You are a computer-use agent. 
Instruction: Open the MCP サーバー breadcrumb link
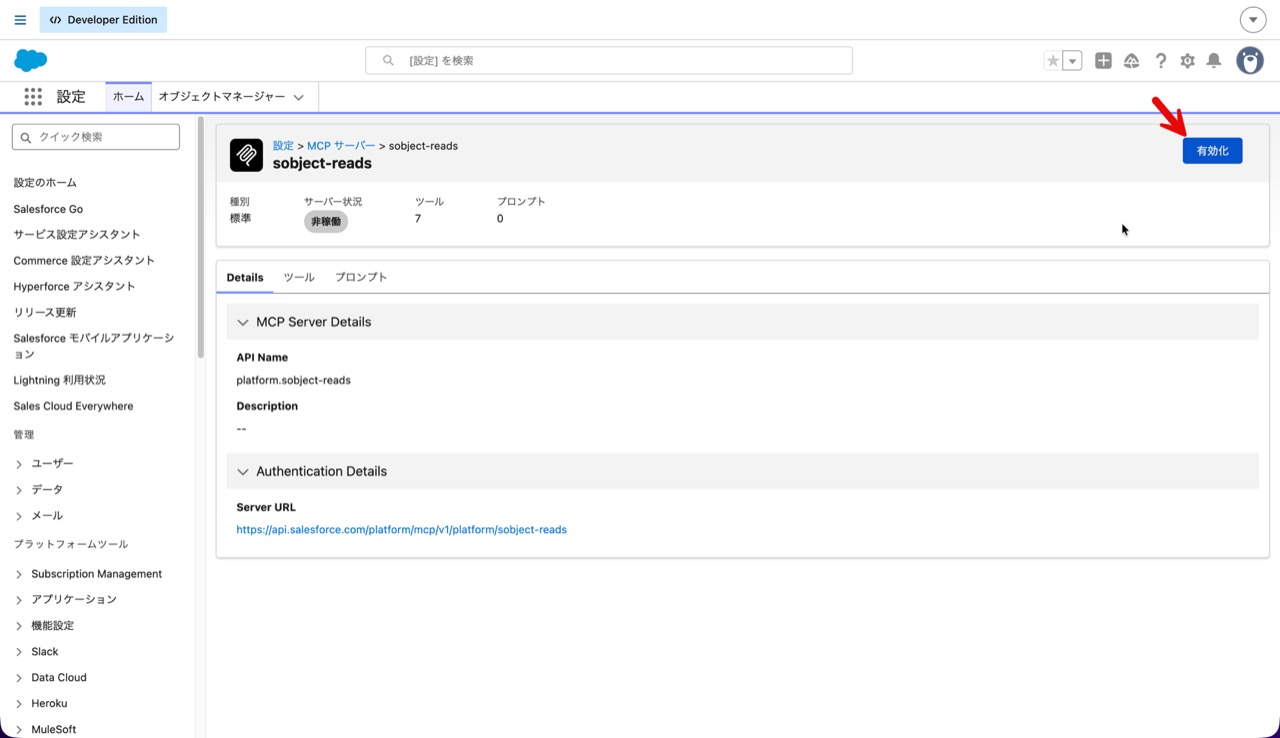click(341, 146)
